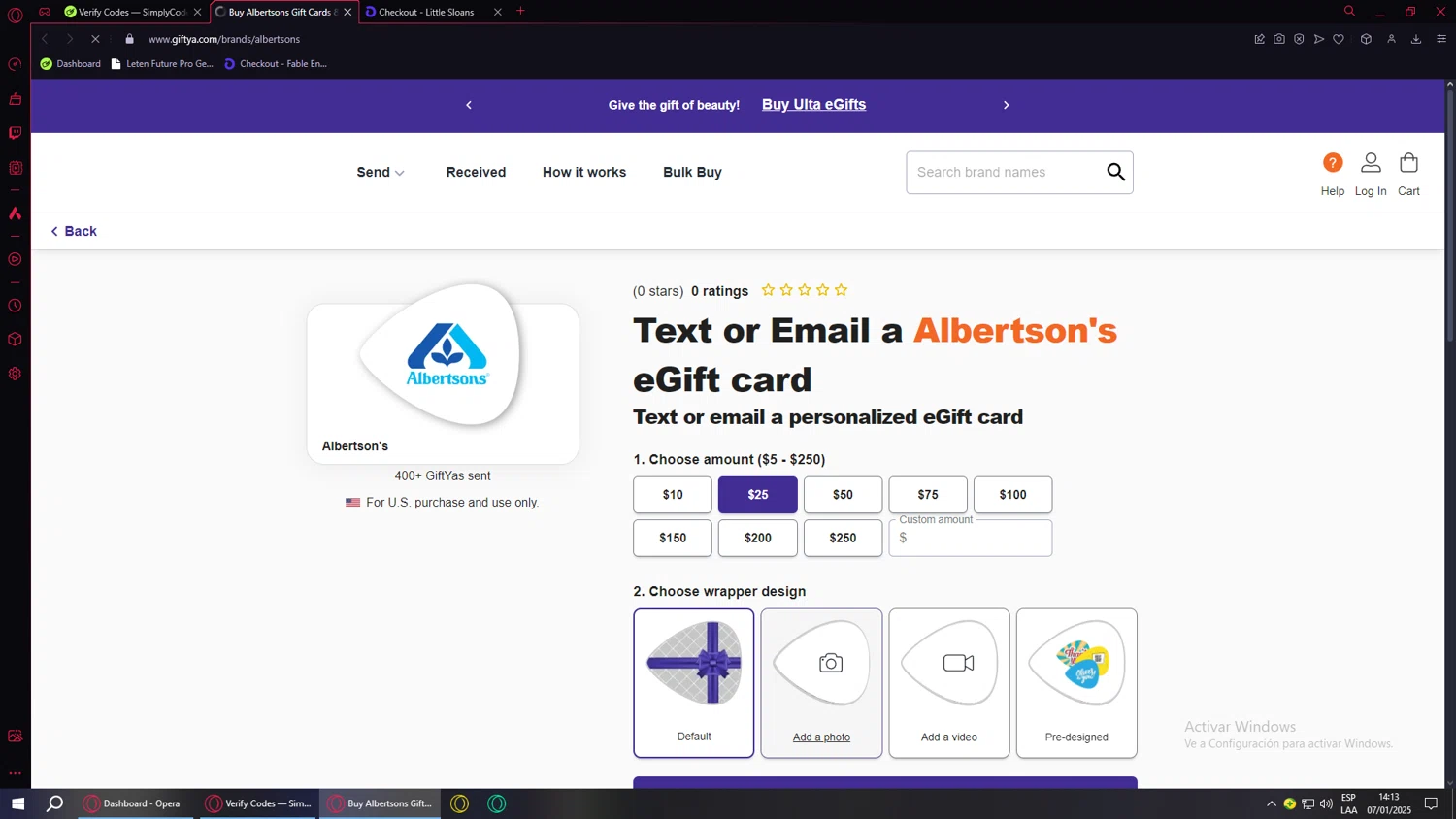Open the browser profile icon
The height and width of the screenshot is (819, 1456).
tap(1391, 39)
